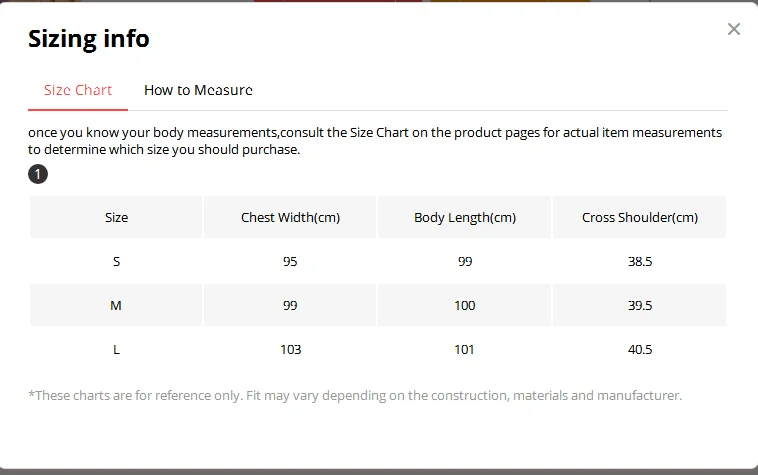Click the Body Length(cm) column header

click(x=465, y=217)
